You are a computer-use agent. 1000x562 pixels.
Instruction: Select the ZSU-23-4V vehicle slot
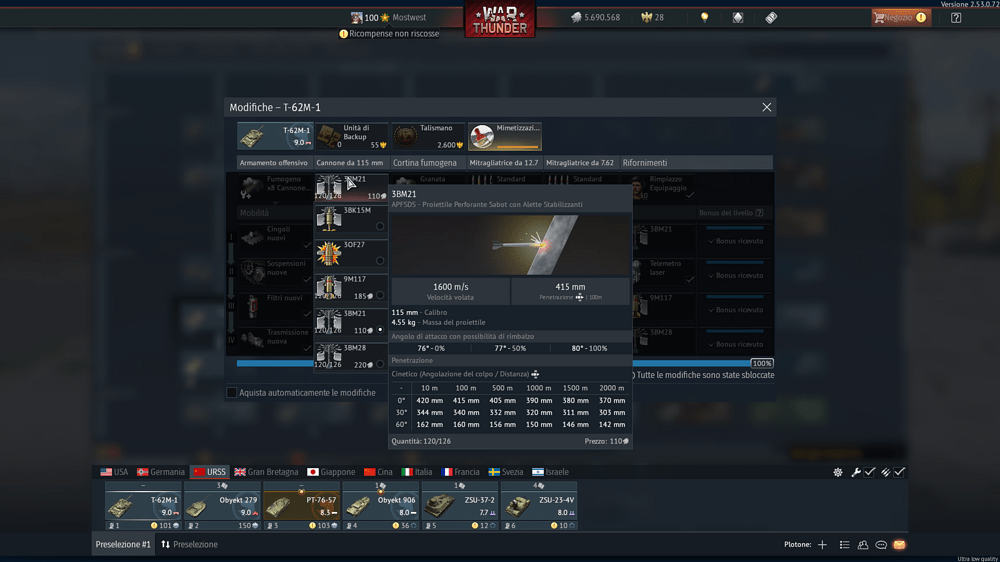click(x=539, y=506)
